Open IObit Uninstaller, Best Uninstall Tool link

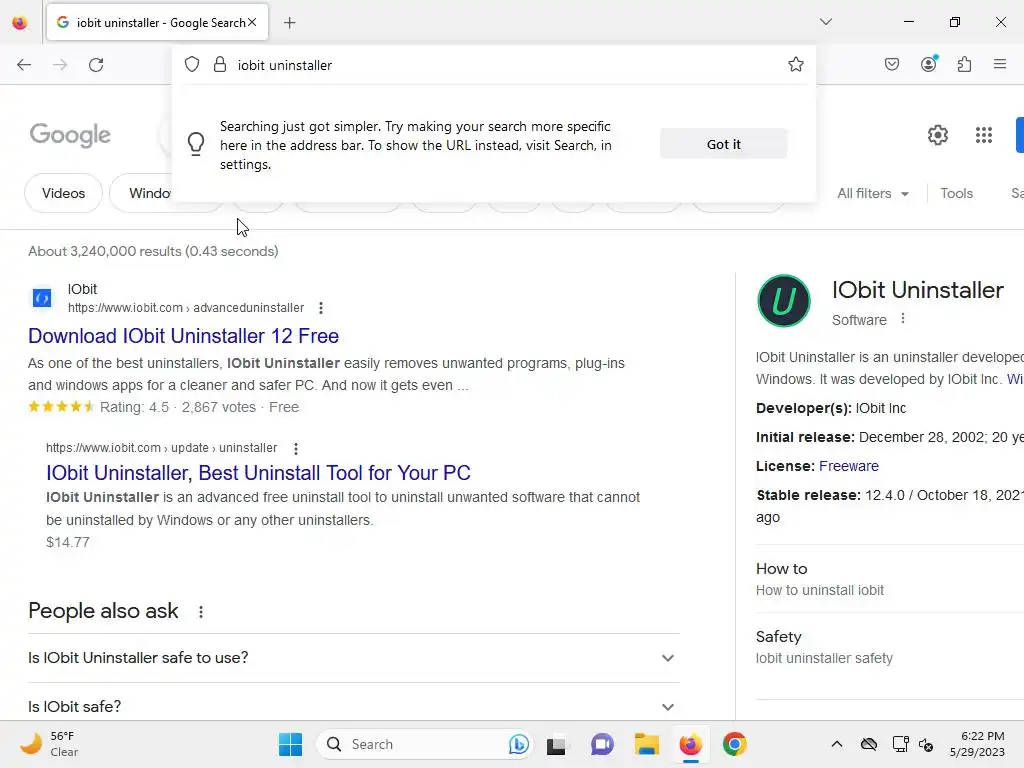[259, 473]
